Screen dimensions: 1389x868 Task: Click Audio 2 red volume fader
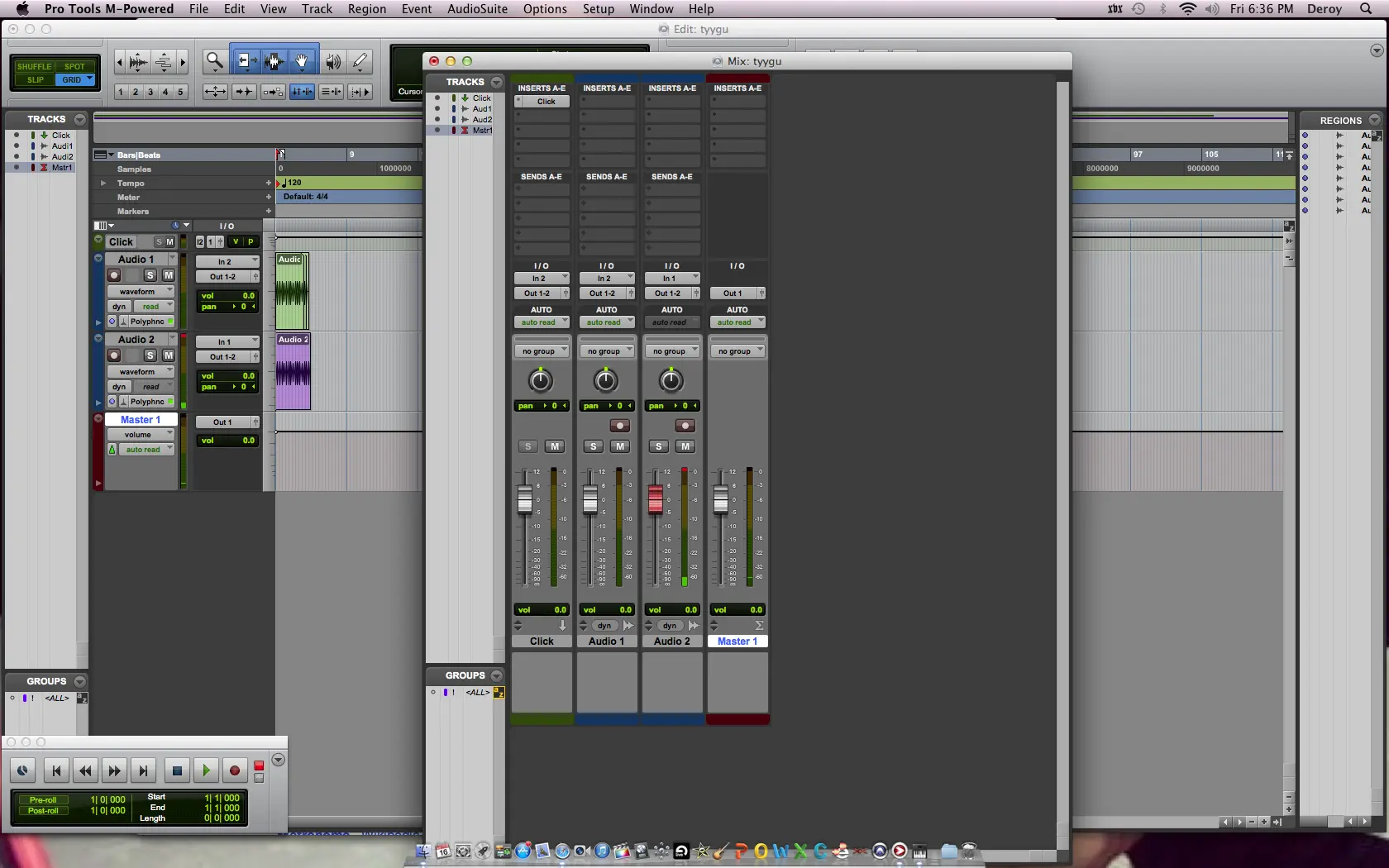coord(656,499)
